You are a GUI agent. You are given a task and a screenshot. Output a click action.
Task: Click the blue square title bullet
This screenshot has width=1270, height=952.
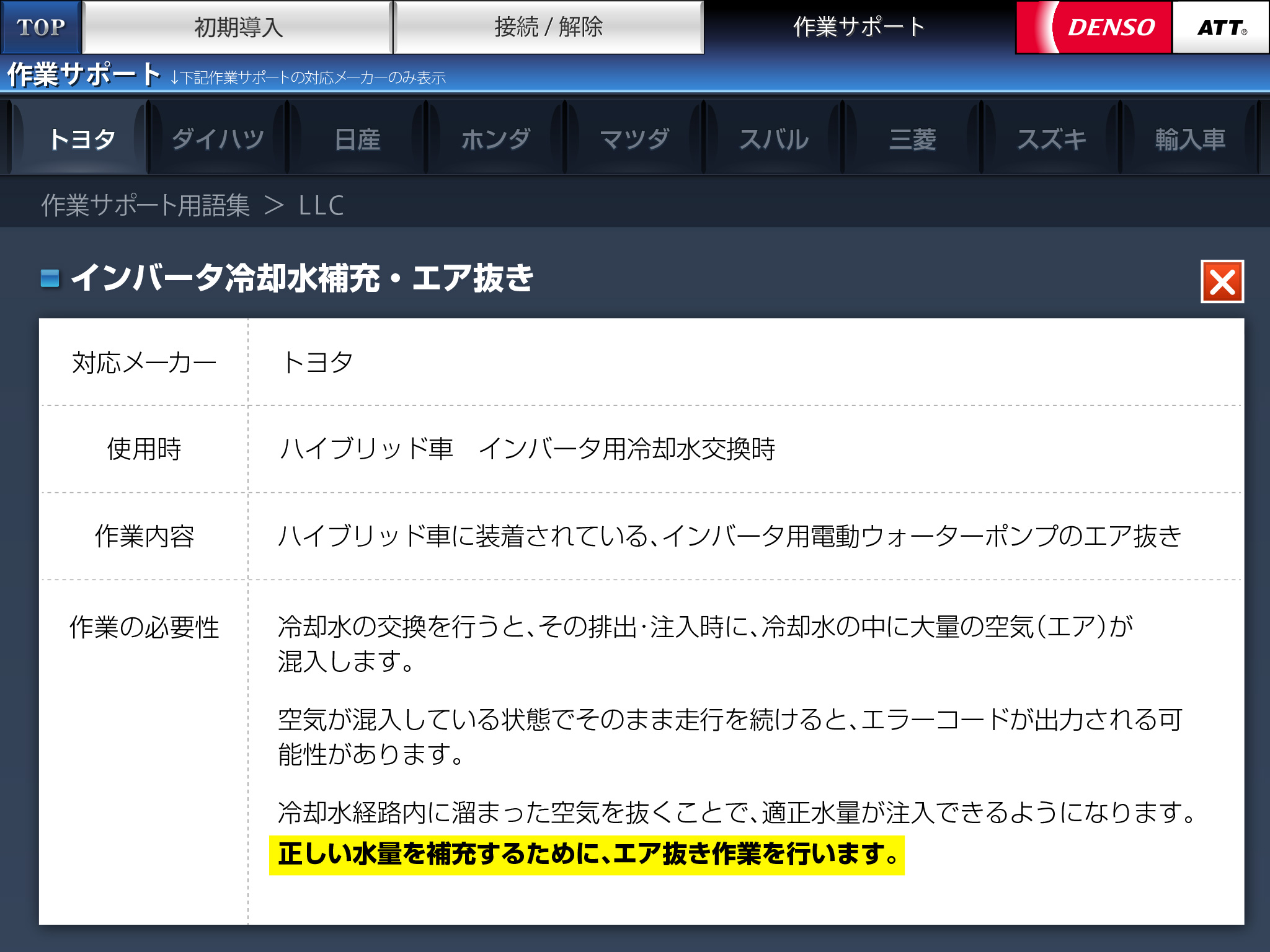(50, 278)
